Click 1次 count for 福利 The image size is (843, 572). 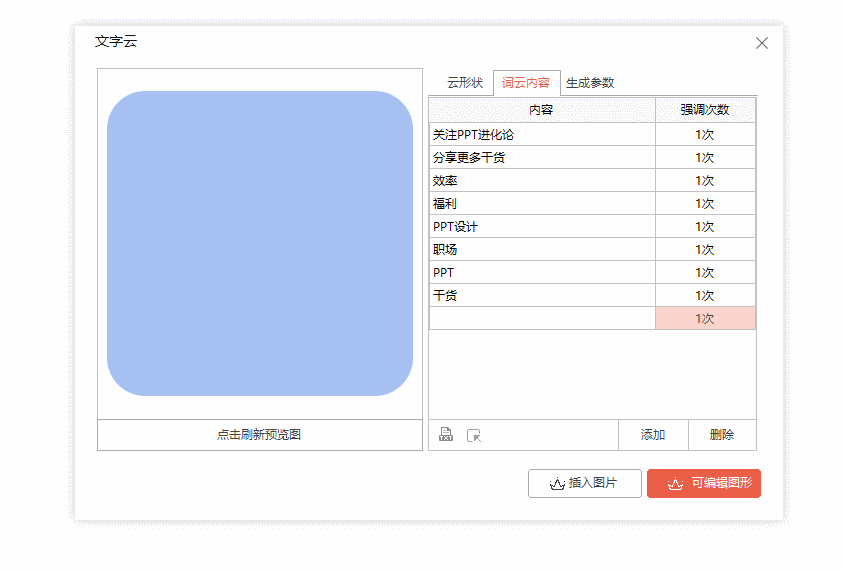point(705,204)
